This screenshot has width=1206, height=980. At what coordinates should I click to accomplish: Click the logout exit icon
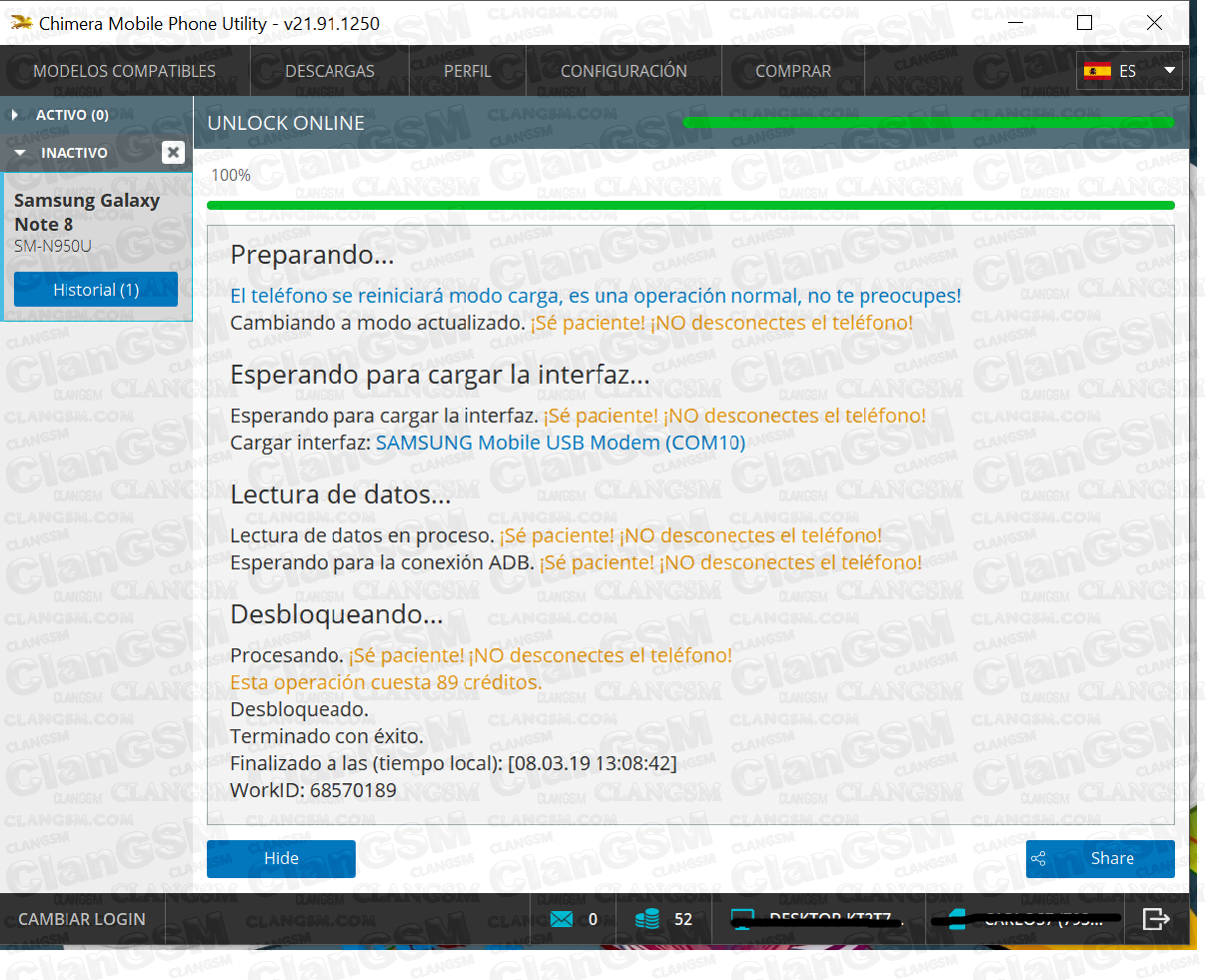pos(1156,919)
